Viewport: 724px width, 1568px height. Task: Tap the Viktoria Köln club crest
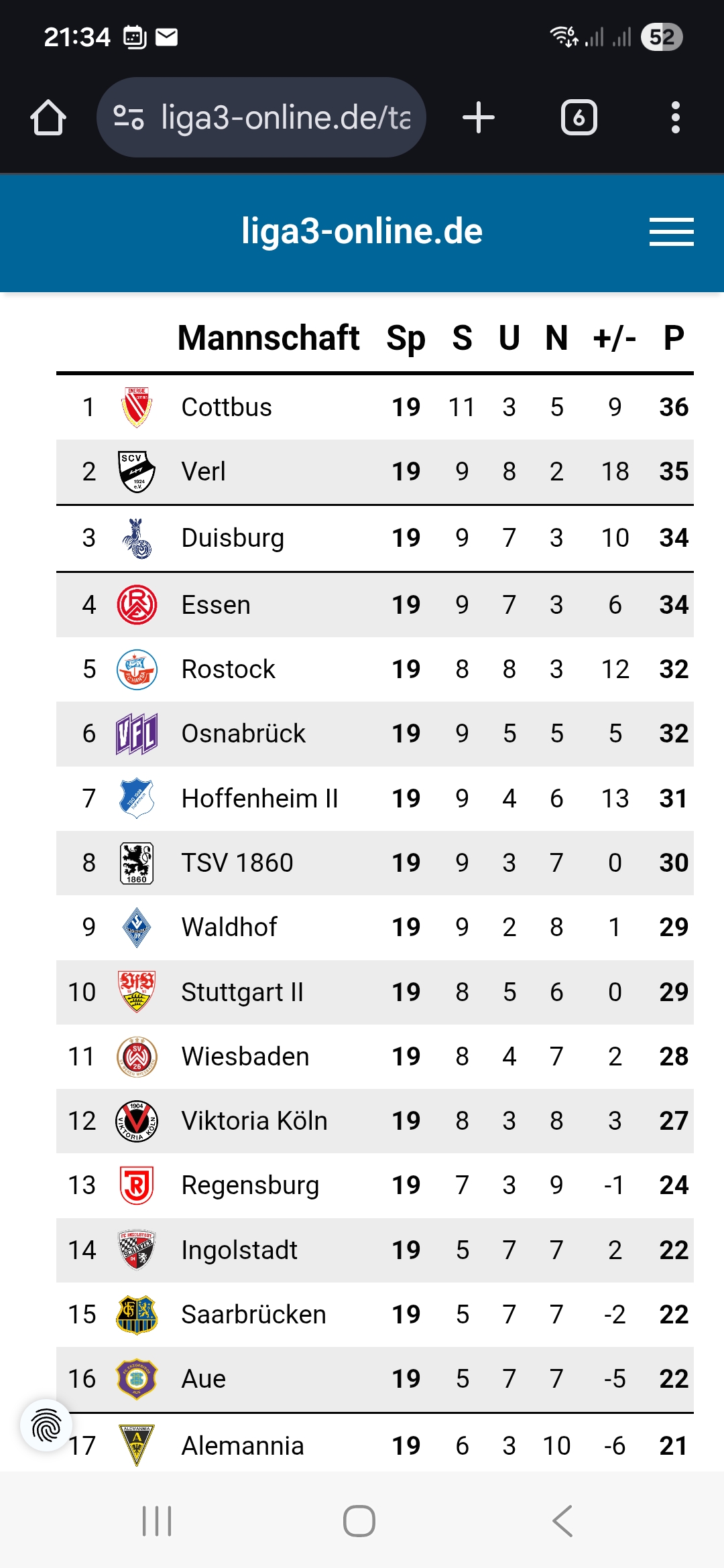click(x=137, y=1121)
